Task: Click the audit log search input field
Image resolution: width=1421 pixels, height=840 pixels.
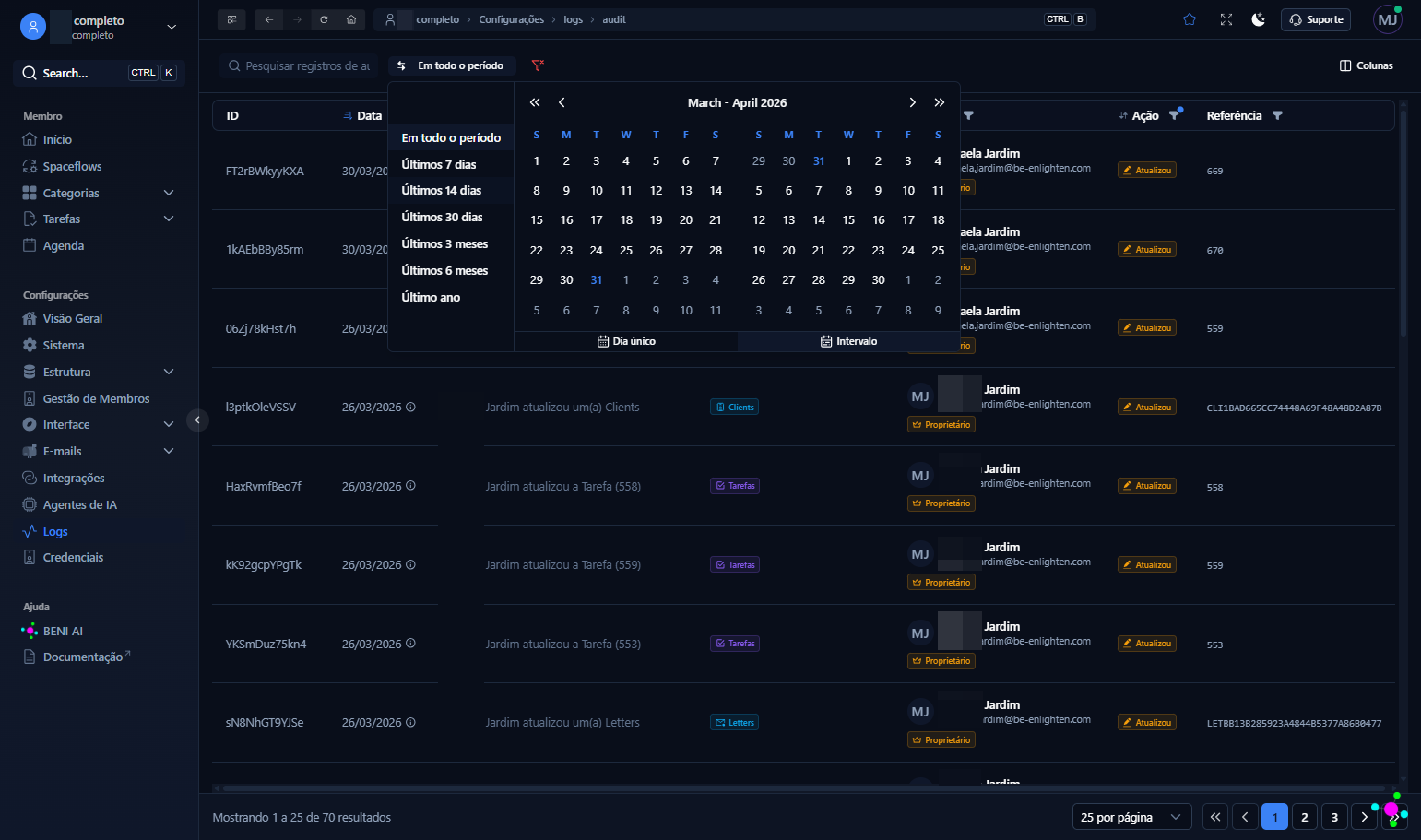Action: pyautogui.click(x=300, y=65)
